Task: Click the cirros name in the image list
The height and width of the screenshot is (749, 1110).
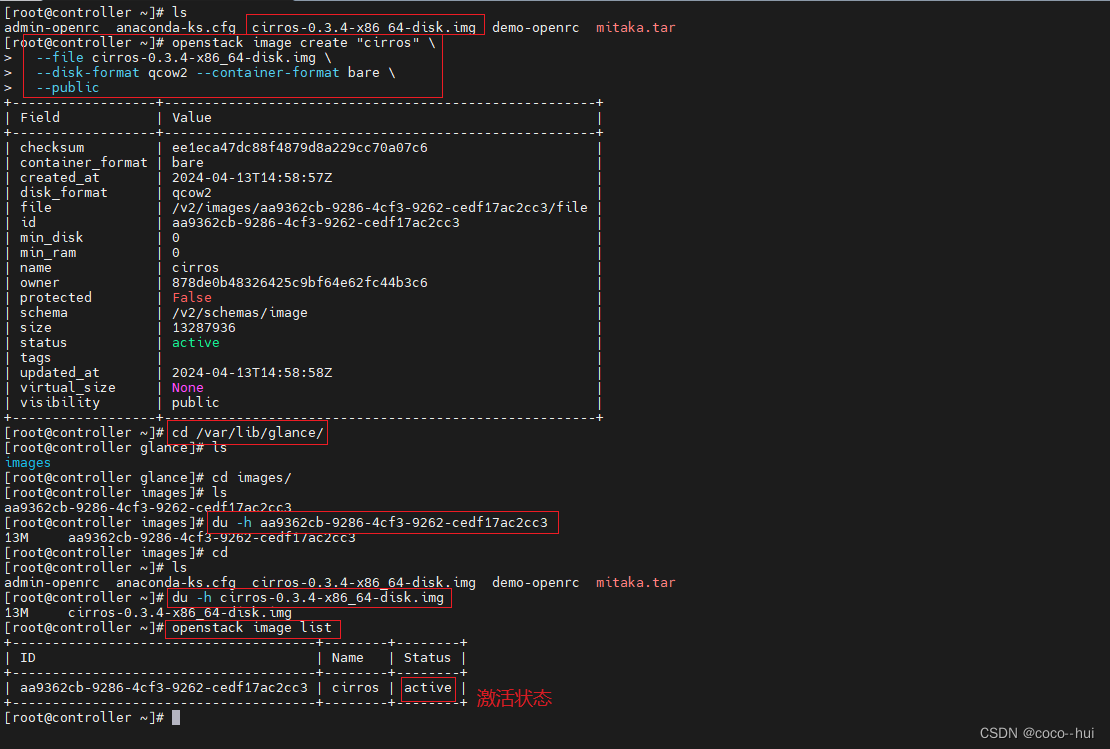Action: click(355, 687)
